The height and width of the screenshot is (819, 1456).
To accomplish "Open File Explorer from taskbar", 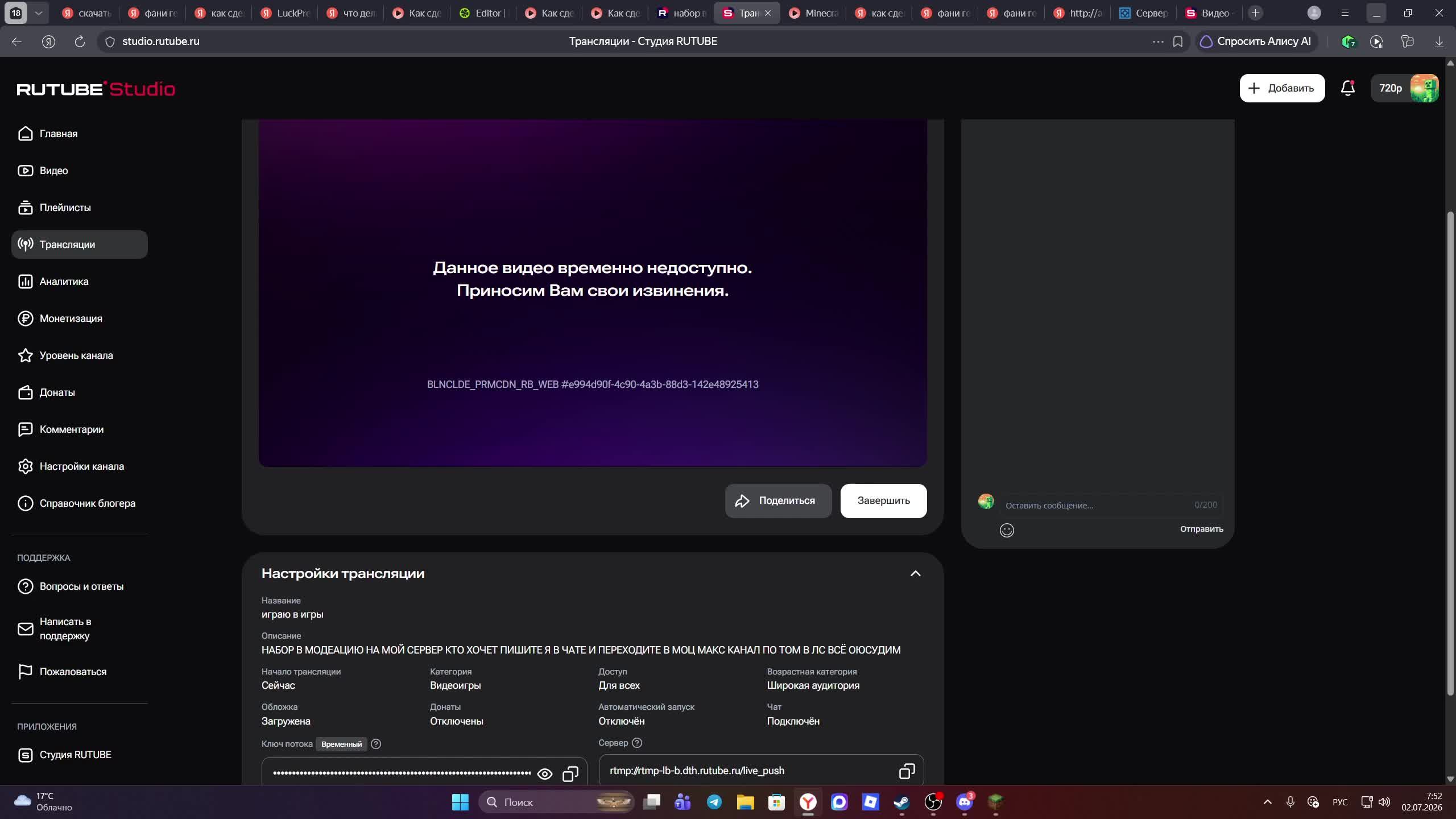I will coord(746,802).
